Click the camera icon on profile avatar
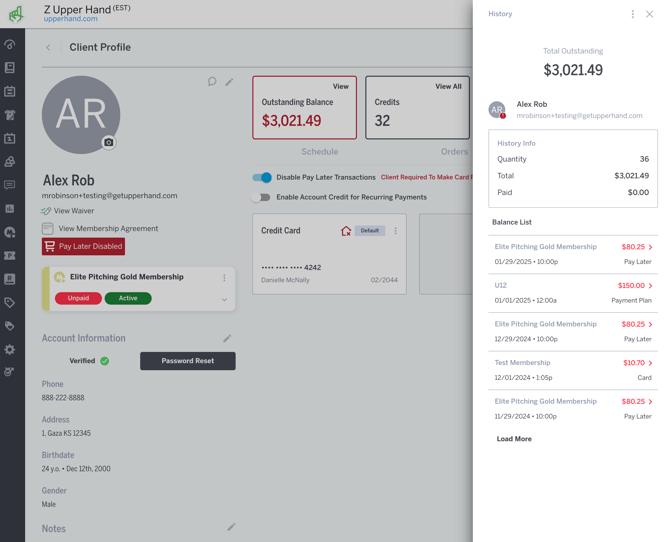 109,143
